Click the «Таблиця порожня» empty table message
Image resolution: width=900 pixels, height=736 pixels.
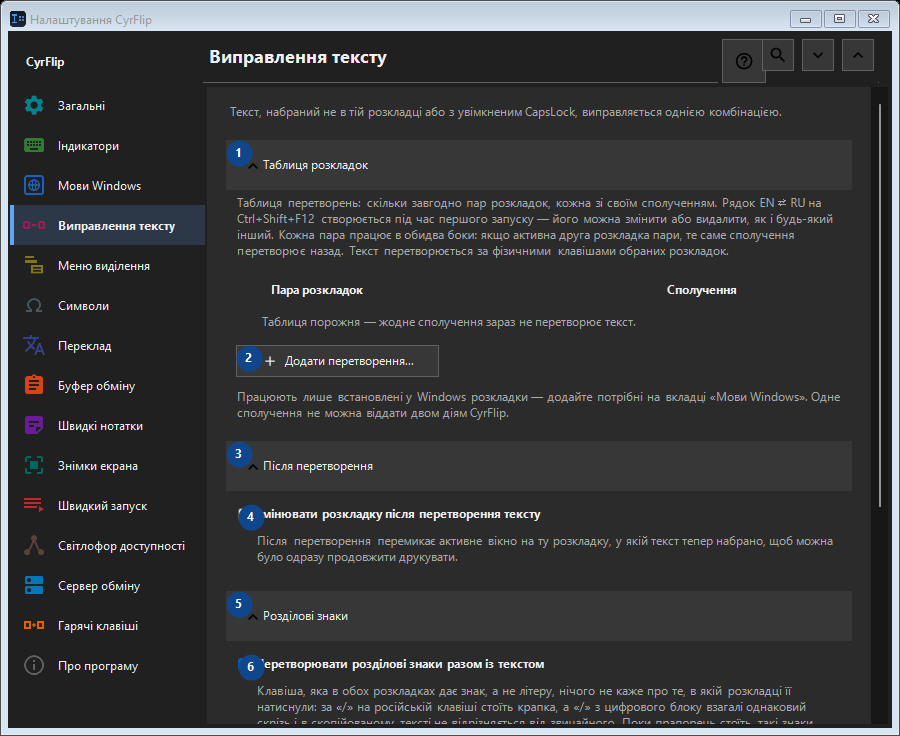pyautogui.click(x=449, y=322)
